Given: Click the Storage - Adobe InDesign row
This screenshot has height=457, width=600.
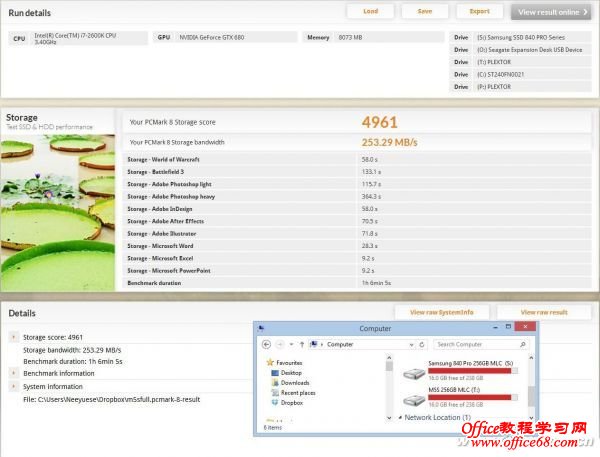Looking at the screenshot, I should (357, 209).
